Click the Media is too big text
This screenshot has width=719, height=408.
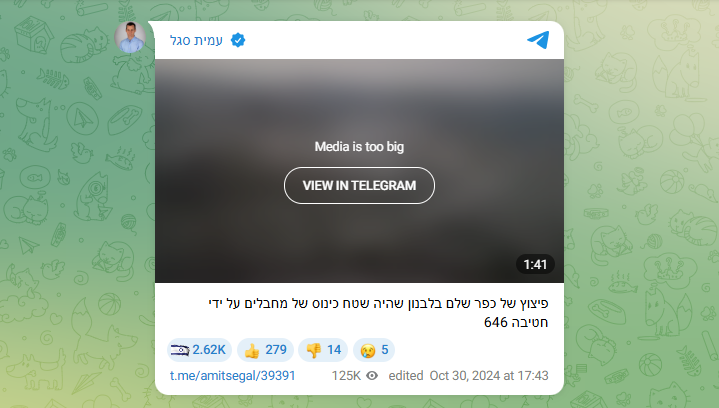click(359, 147)
